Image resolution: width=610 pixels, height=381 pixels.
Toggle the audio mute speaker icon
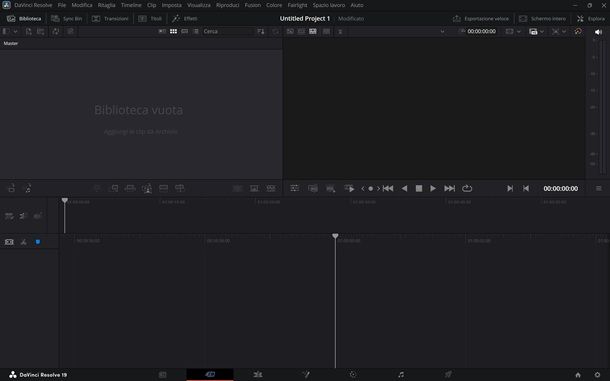598,32
